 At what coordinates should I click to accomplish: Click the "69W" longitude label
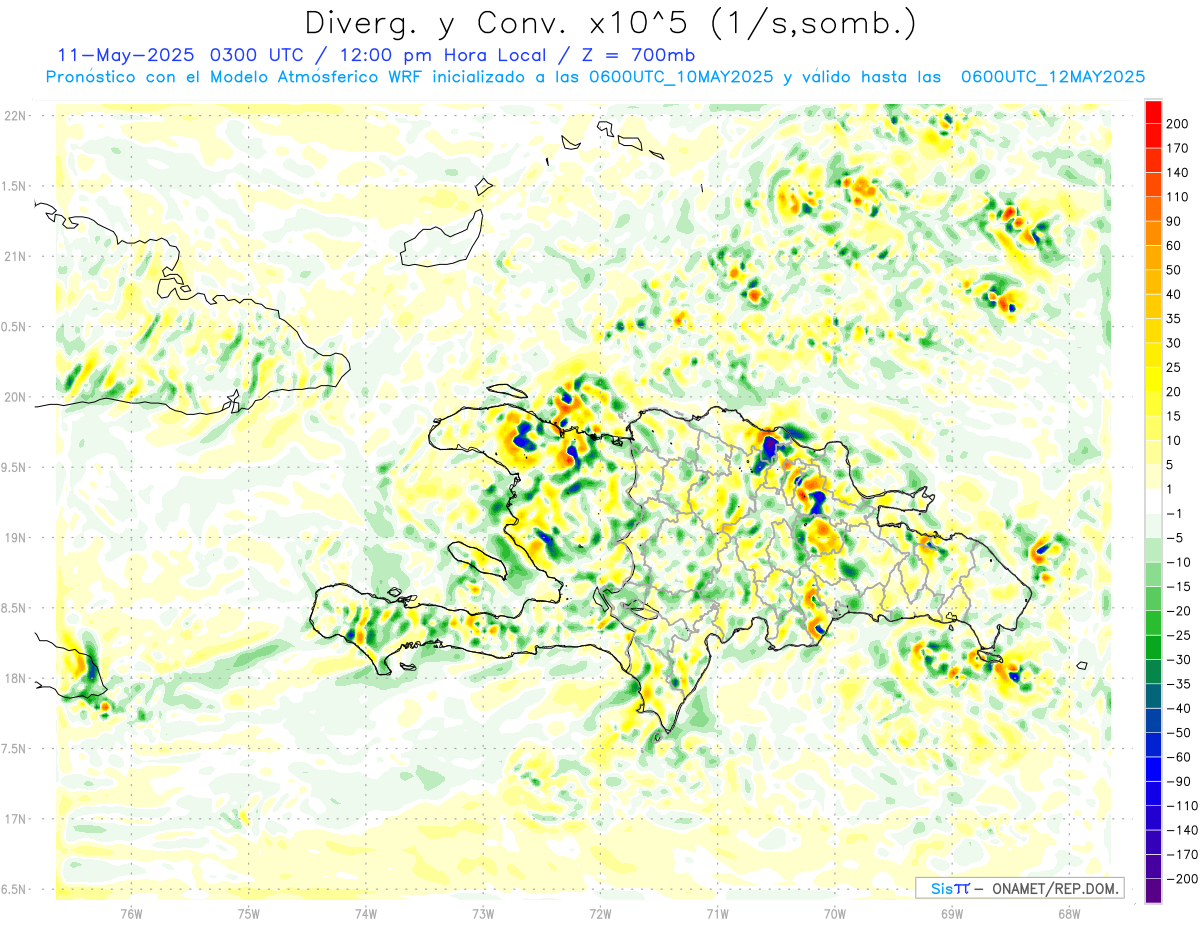952,913
